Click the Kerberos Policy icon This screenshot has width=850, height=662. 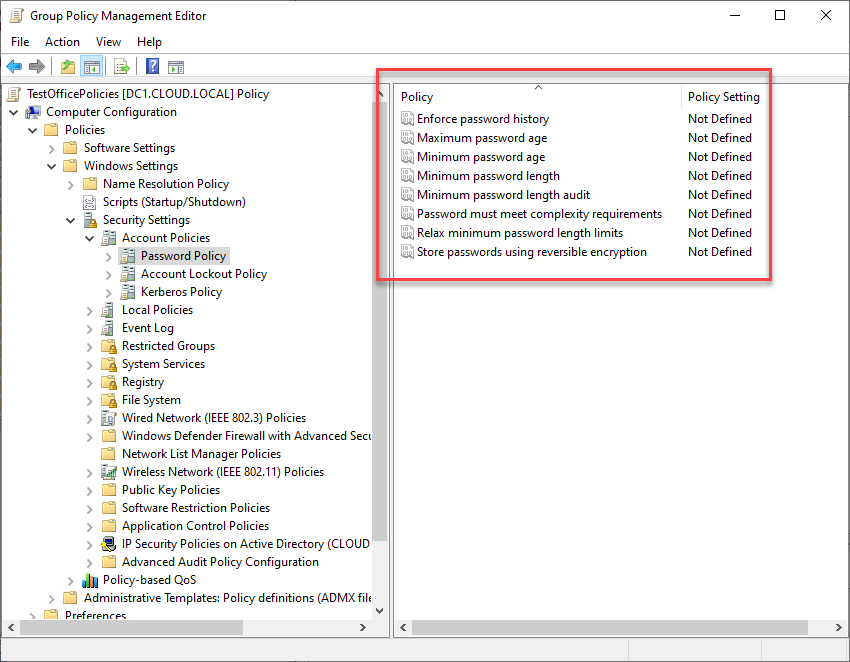click(128, 292)
